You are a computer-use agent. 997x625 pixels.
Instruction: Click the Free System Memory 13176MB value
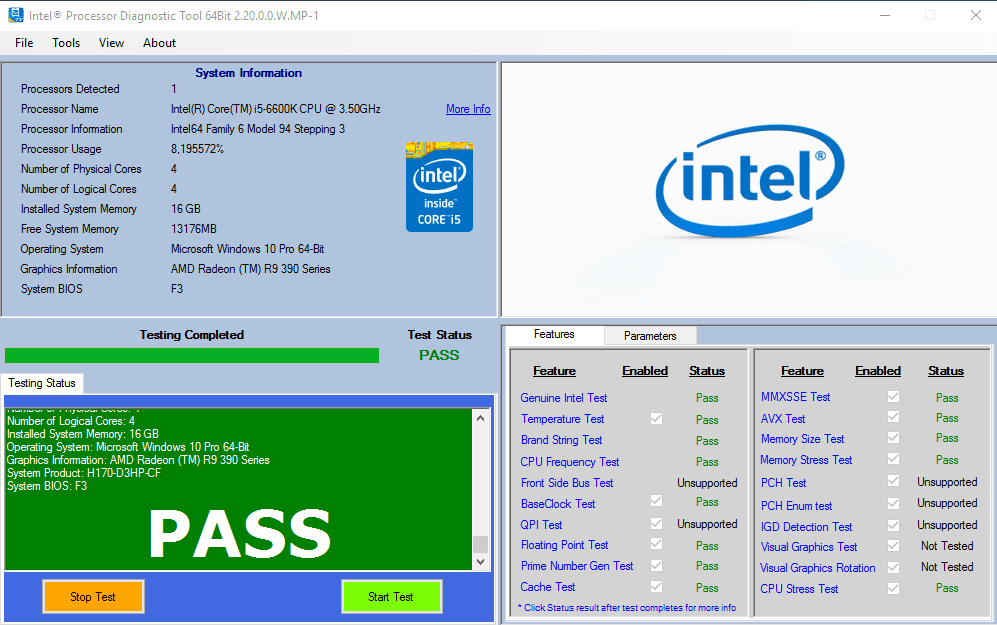tap(194, 229)
